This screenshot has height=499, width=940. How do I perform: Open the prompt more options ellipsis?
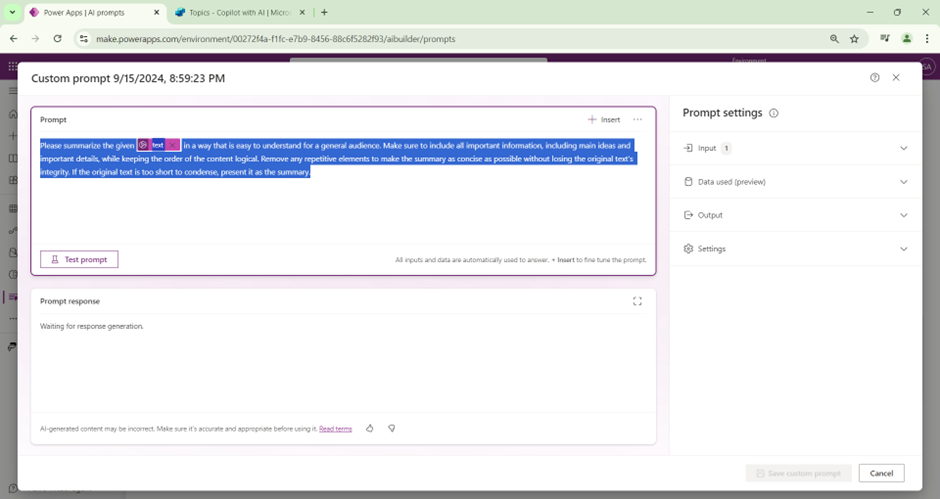[x=637, y=120]
